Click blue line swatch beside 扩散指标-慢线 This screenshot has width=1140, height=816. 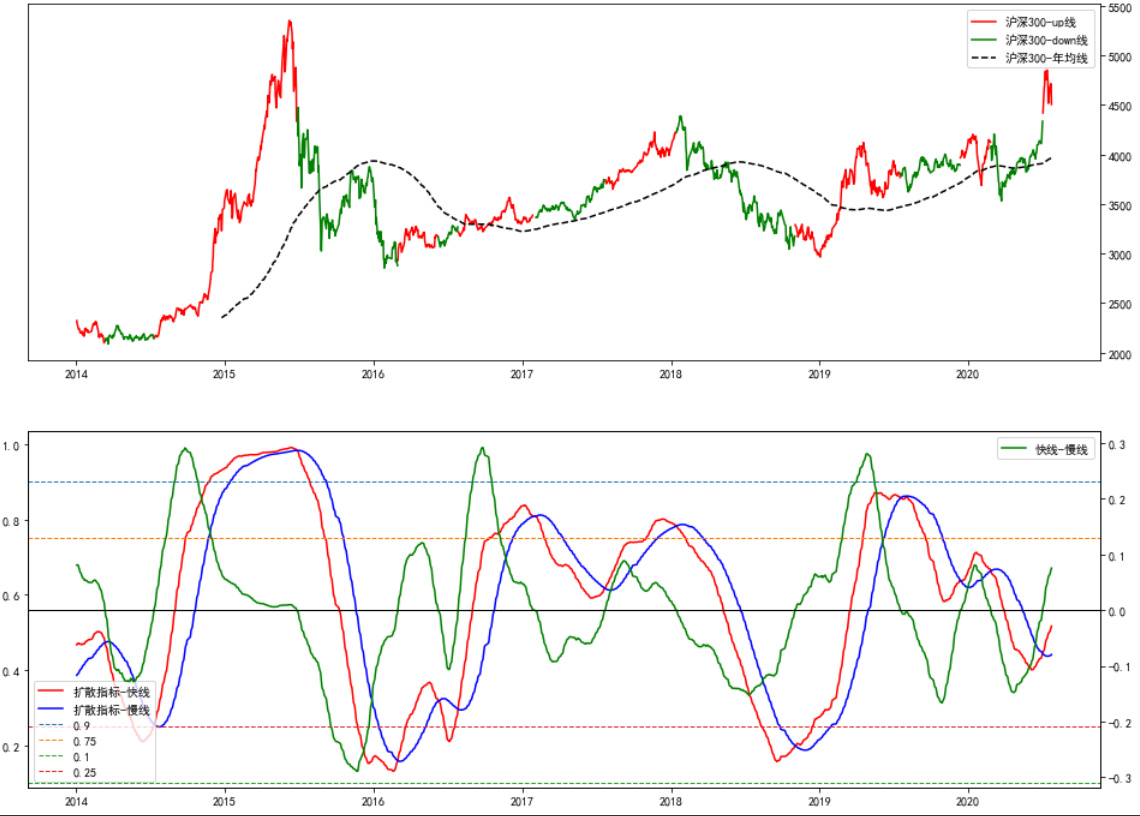[53, 710]
